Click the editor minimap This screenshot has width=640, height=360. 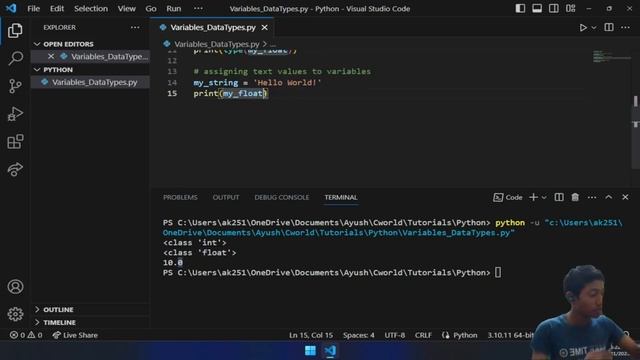pos(611,57)
